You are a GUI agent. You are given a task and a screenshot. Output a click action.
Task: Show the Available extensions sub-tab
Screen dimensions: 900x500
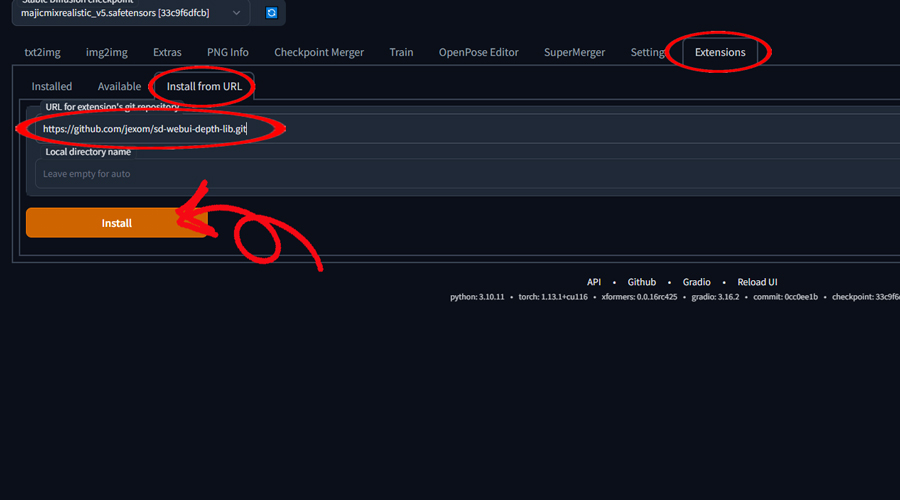tap(119, 86)
